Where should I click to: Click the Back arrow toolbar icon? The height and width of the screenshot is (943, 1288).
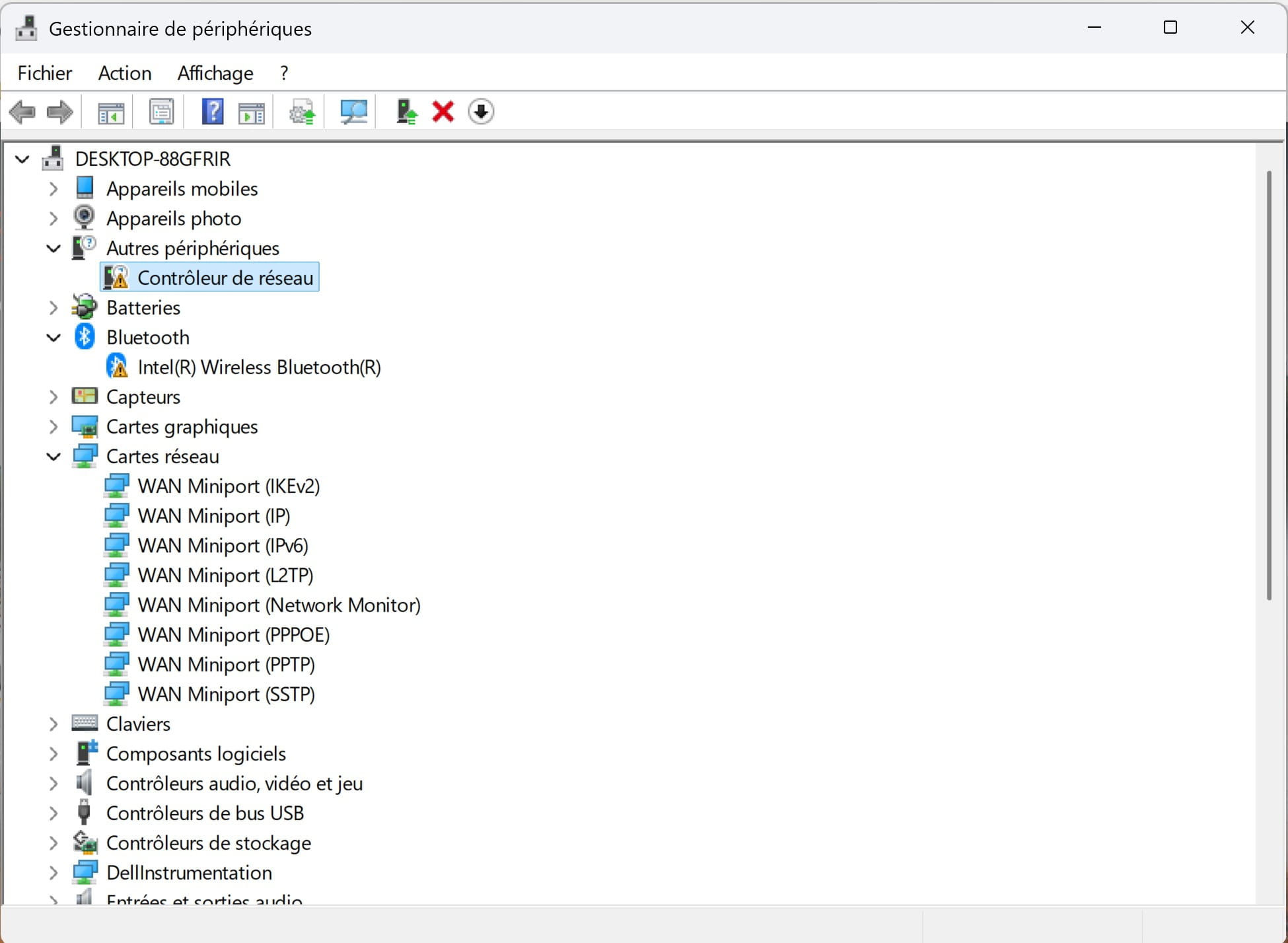click(22, 112)
